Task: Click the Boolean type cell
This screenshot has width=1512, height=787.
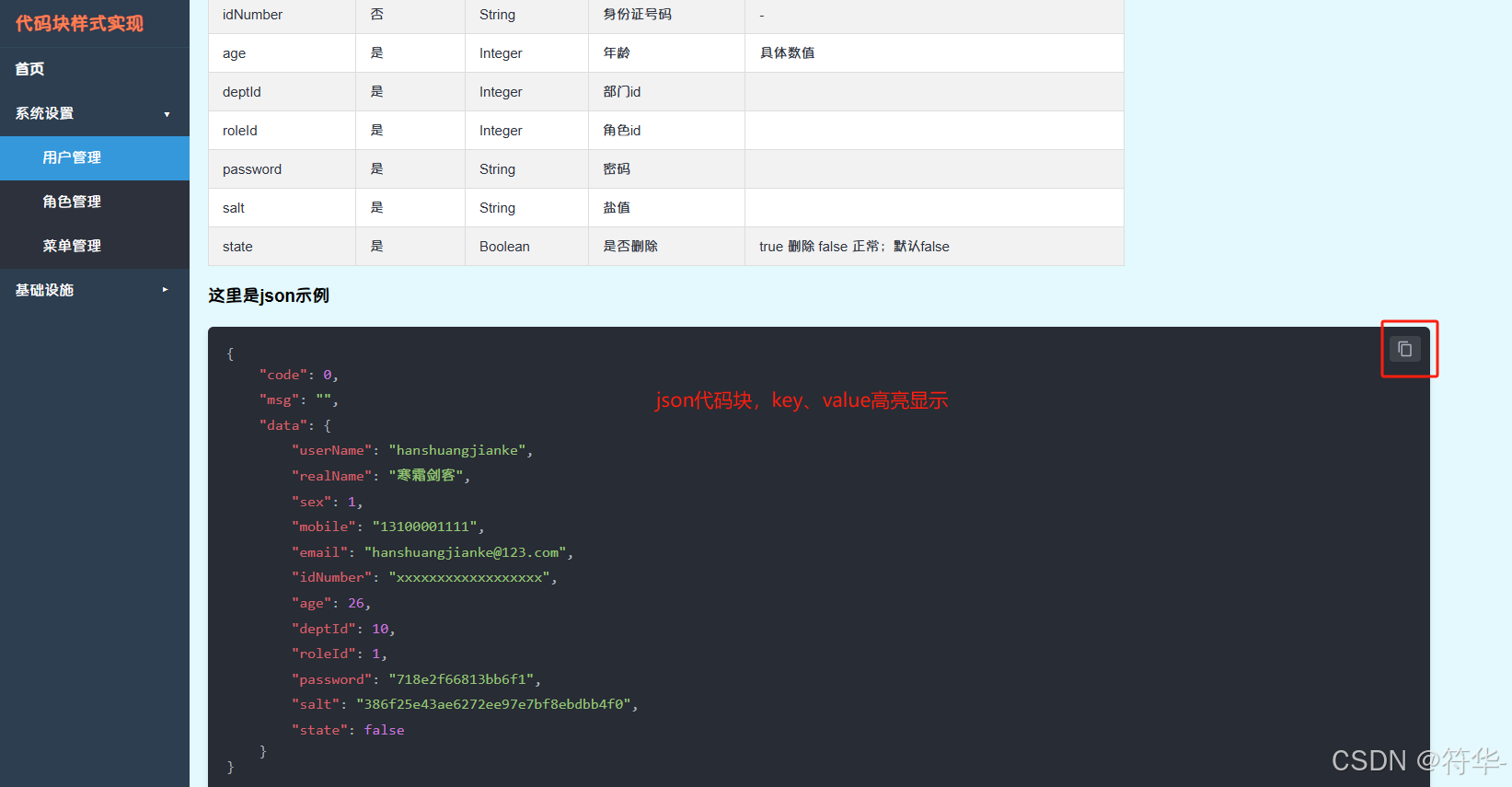Action: [526, 247]
